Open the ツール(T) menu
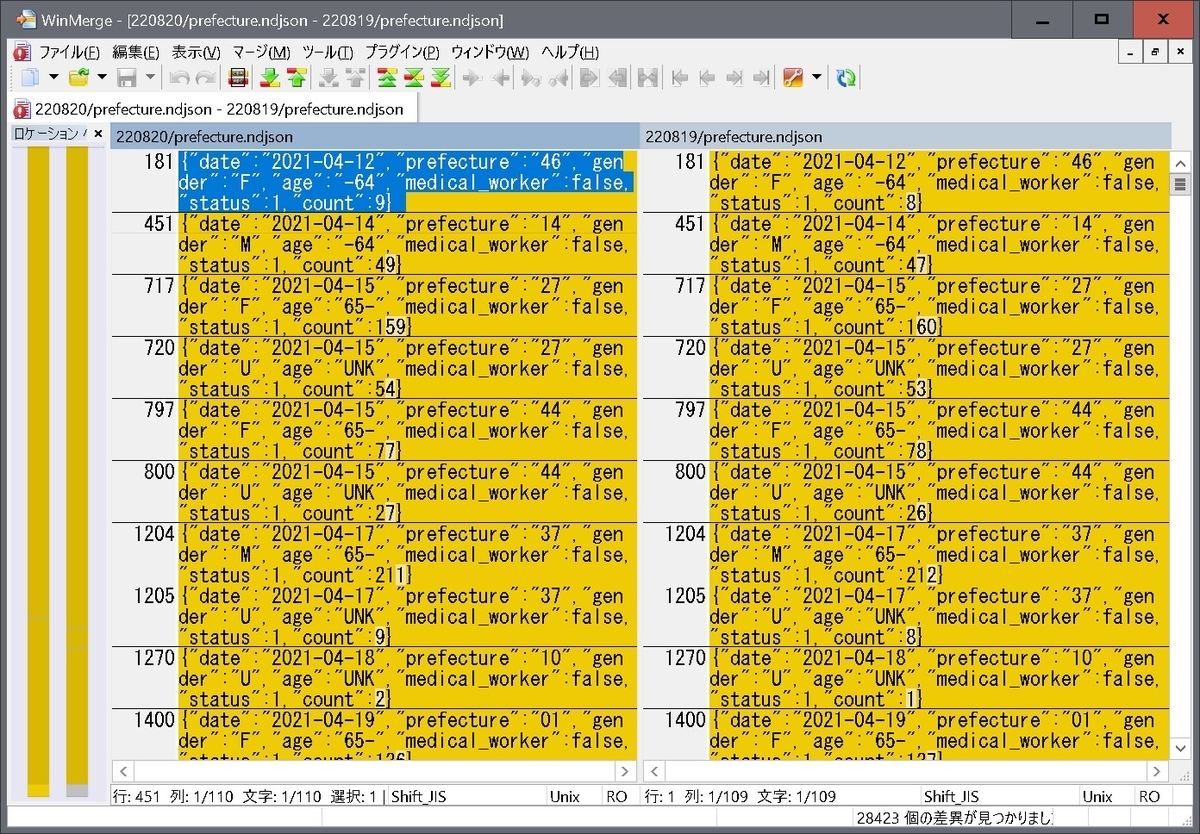The width and height of the screenshot is (1200, 834). pos(327,52)
